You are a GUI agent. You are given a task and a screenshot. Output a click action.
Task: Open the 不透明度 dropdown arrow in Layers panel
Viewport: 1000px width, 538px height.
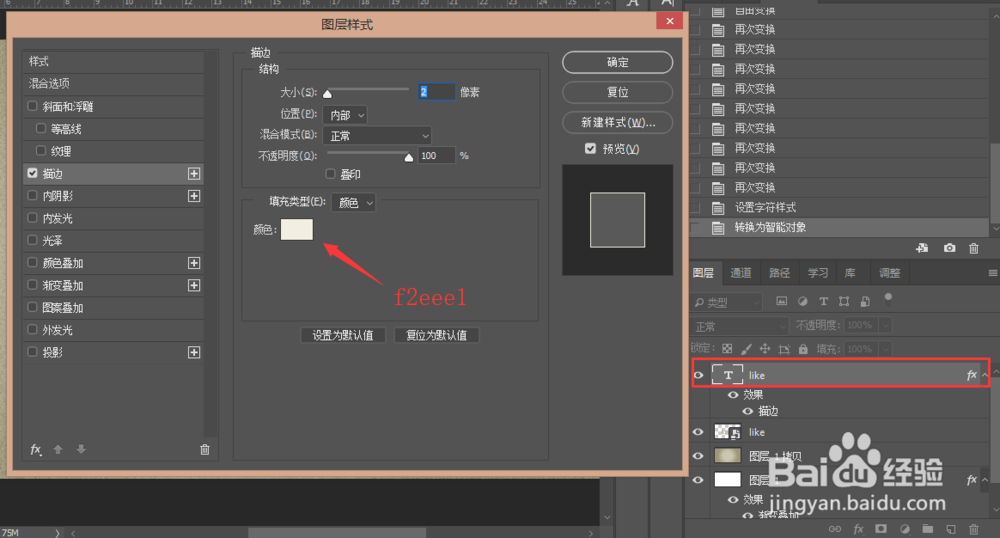click(885, 325)
